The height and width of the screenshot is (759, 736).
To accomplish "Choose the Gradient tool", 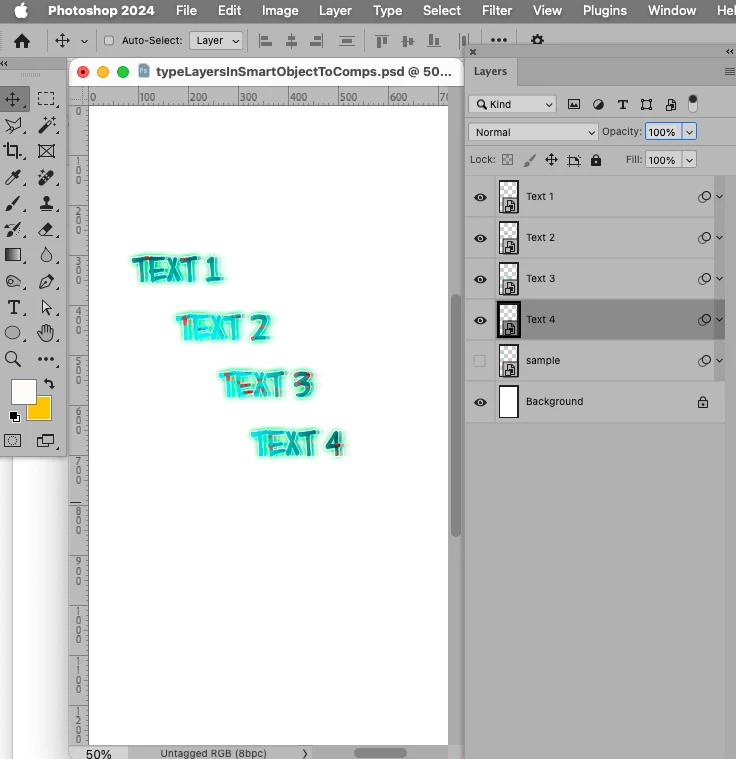I will (13, 255).
